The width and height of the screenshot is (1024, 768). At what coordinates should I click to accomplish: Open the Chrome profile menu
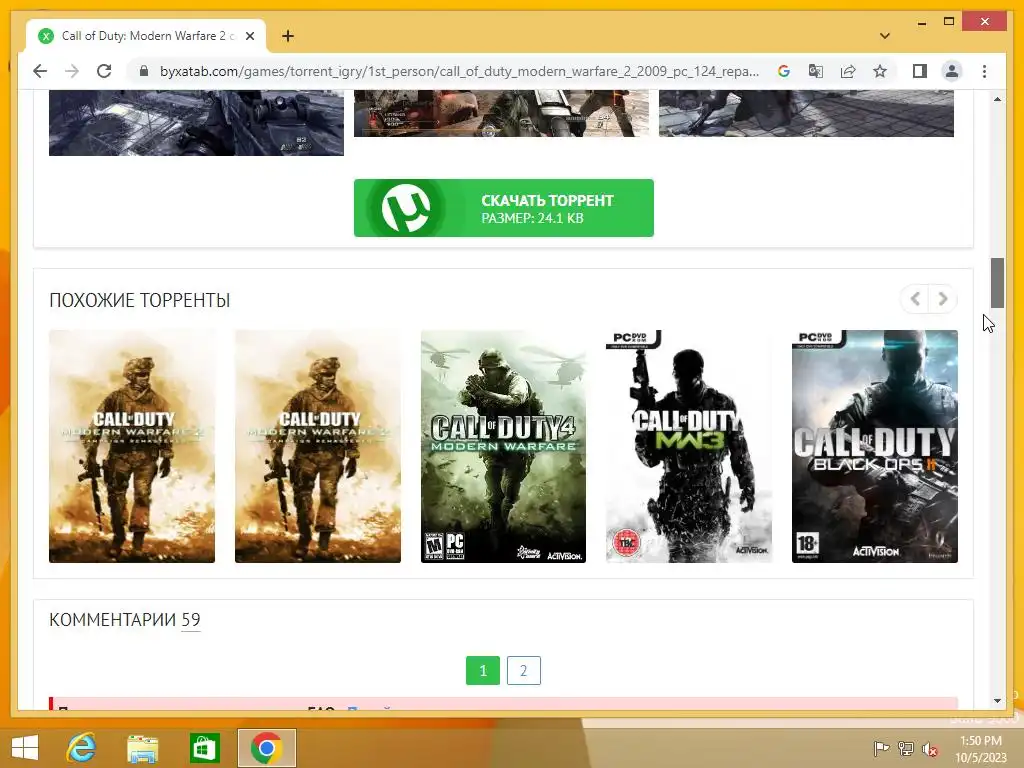click(952, 71)
